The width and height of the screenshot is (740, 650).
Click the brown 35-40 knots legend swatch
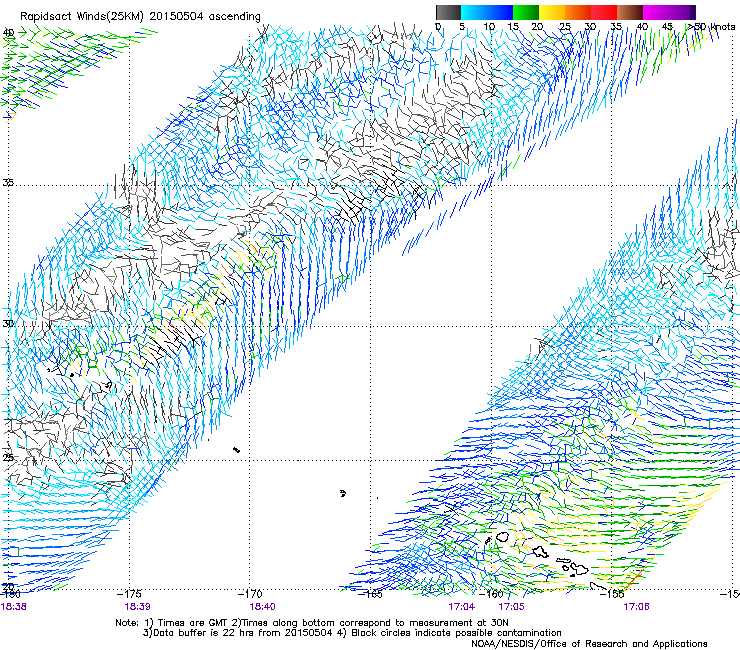click(x=630, y=12)
